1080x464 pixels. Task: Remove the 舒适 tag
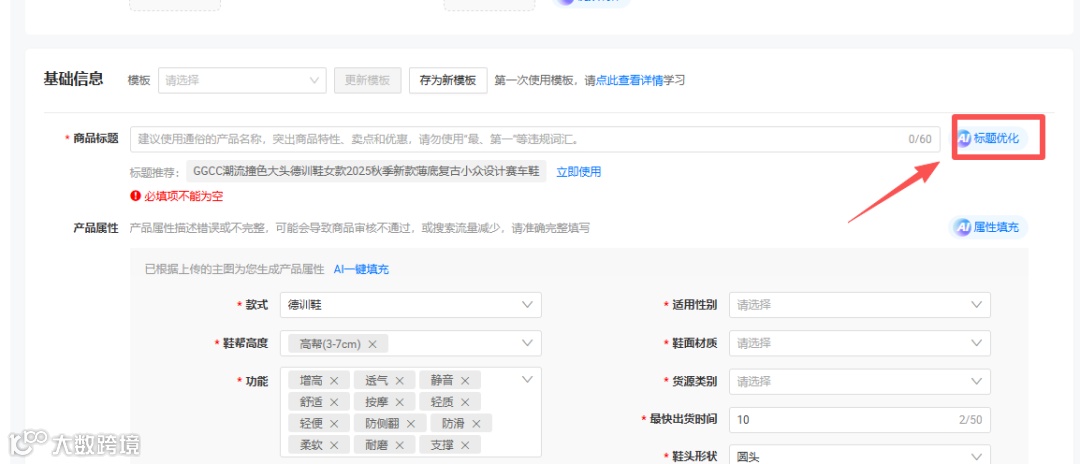pyautogui.click(x=334, y=402)
